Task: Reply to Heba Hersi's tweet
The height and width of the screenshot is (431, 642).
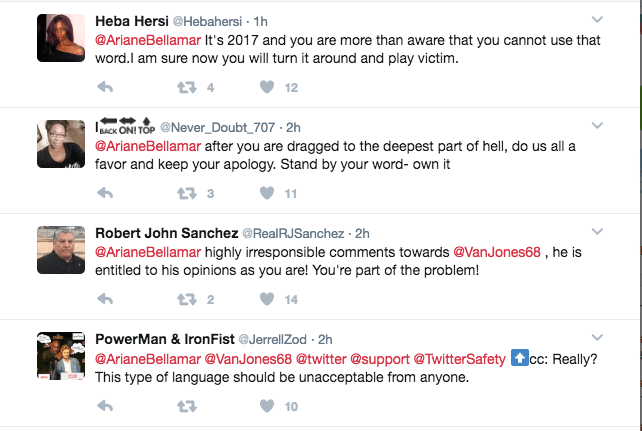Action: tap(105, 87)
